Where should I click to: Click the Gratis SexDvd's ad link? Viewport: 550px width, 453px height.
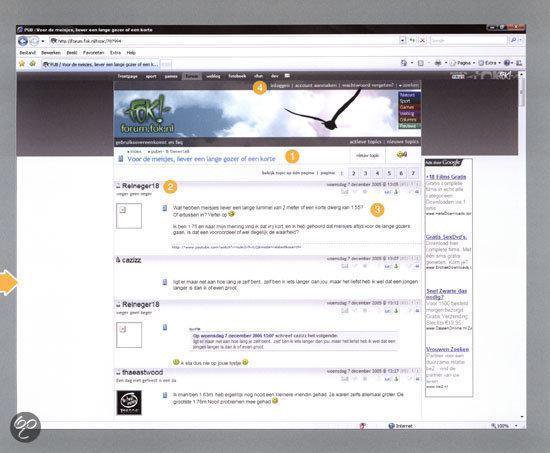pyautogui.click(x=446, y=237)
